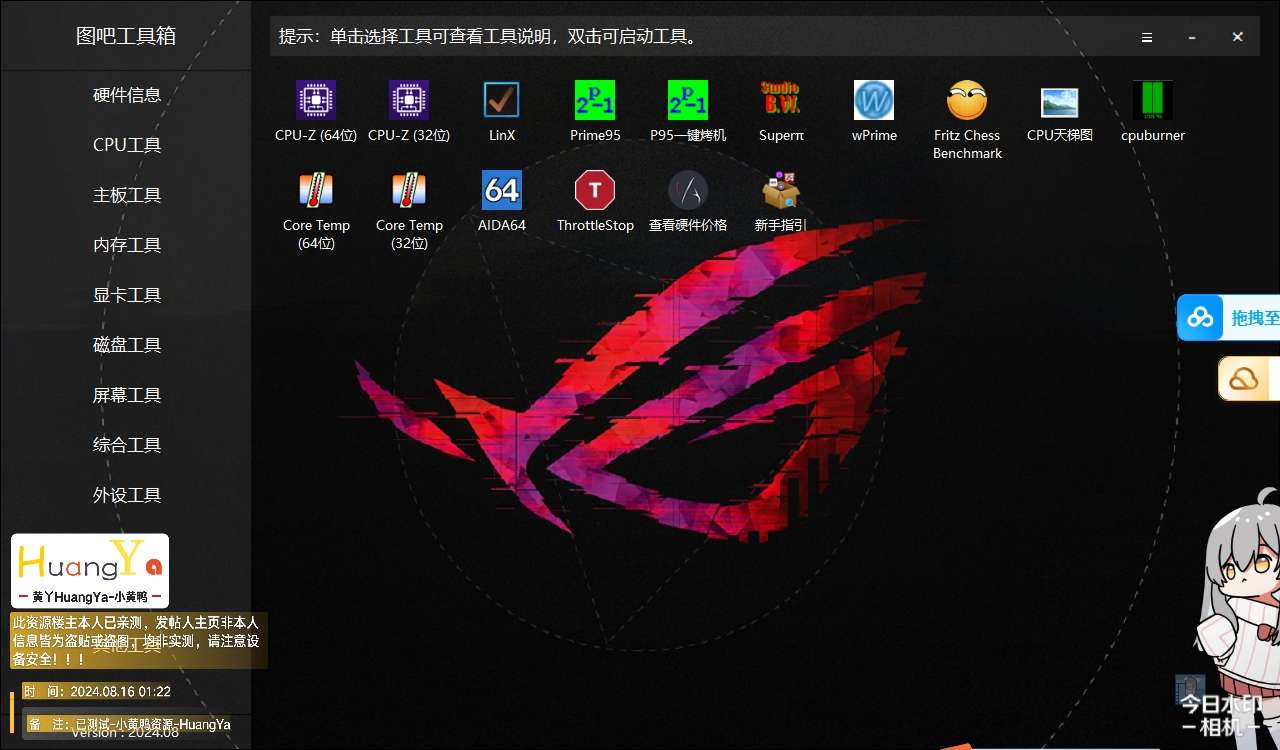Select the ThrottleStop icon
This screenshot has height=750, width=1280.
[x=595, y=190]
